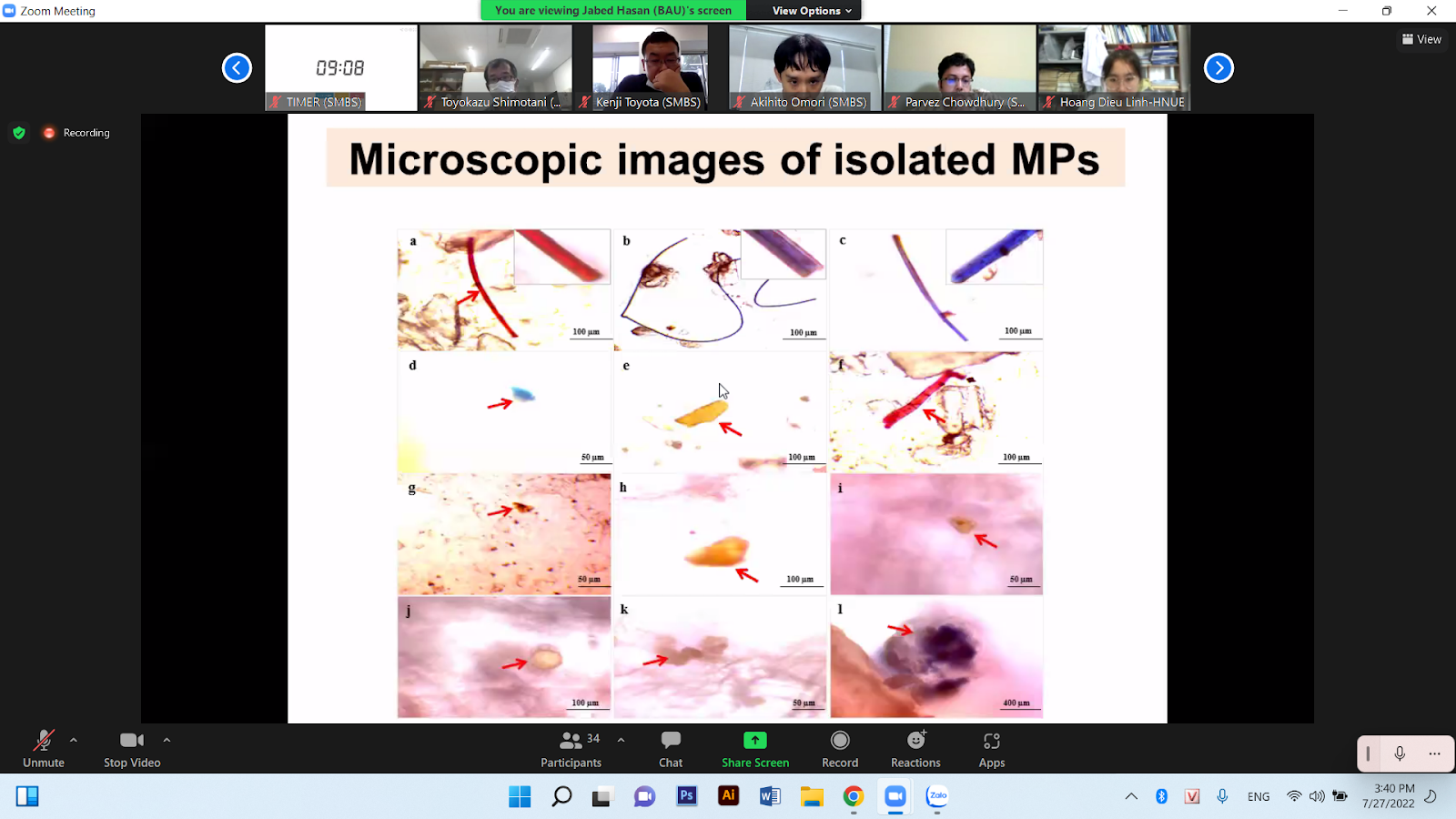Open the Chat panel
1456x819 pixels.
[x=671, y=750]
